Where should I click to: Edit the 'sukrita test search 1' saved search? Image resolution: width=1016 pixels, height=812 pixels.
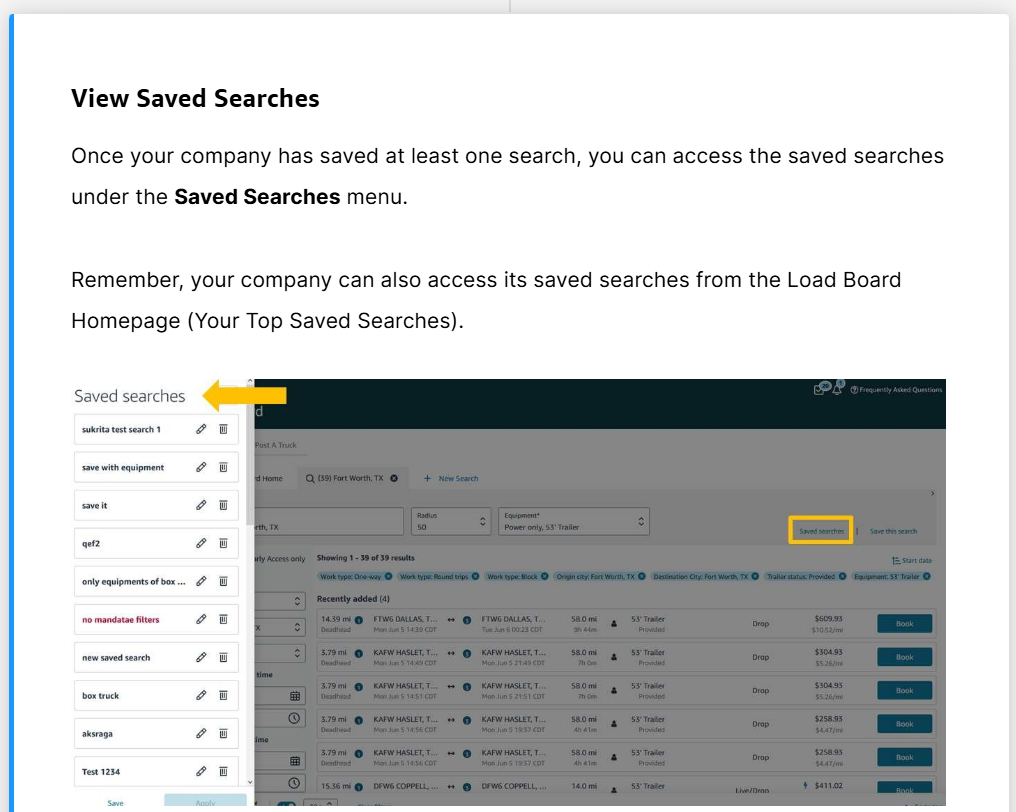[201, 429]
